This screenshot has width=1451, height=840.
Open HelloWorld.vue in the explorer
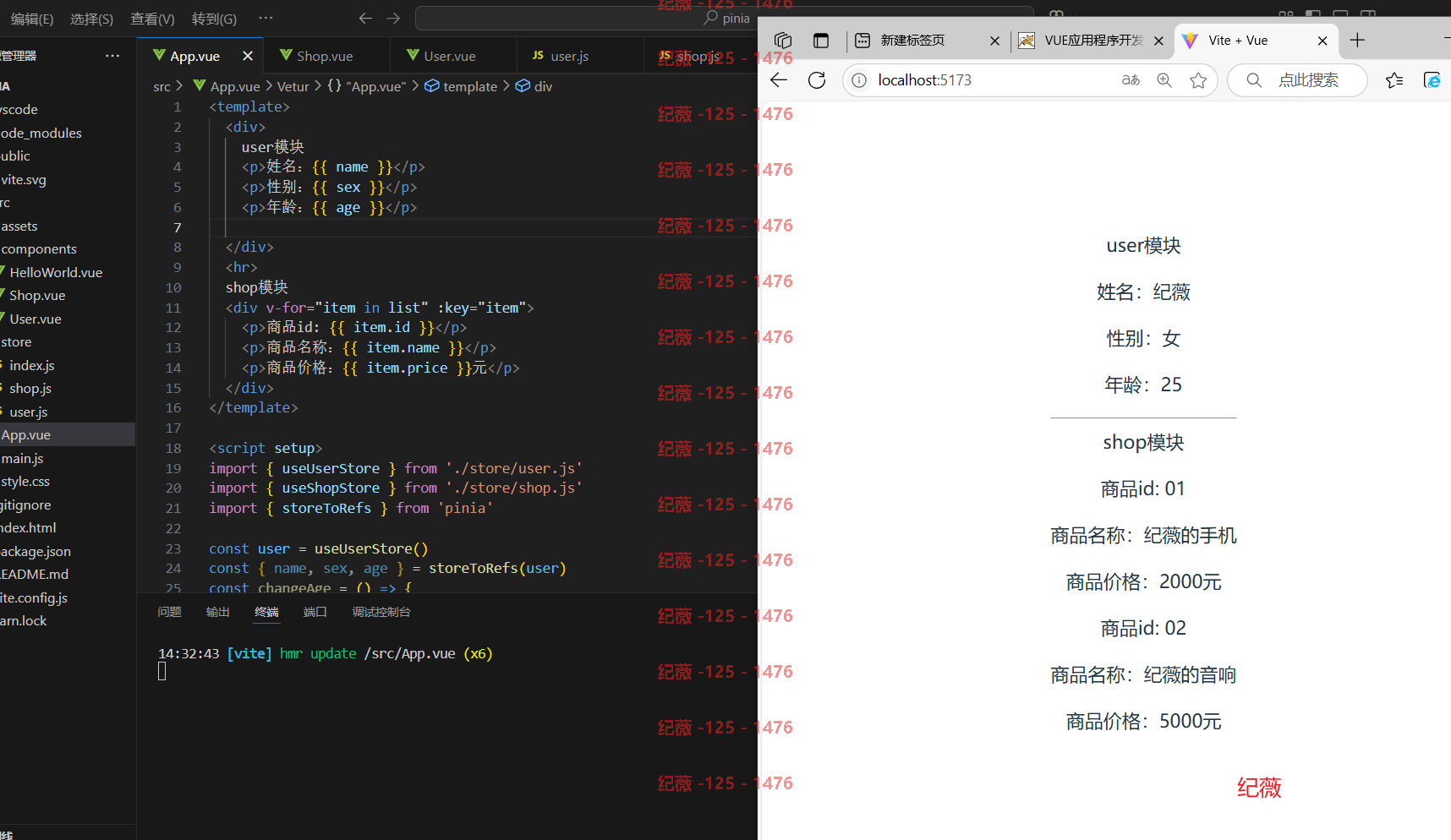click(x=56, y=272)
